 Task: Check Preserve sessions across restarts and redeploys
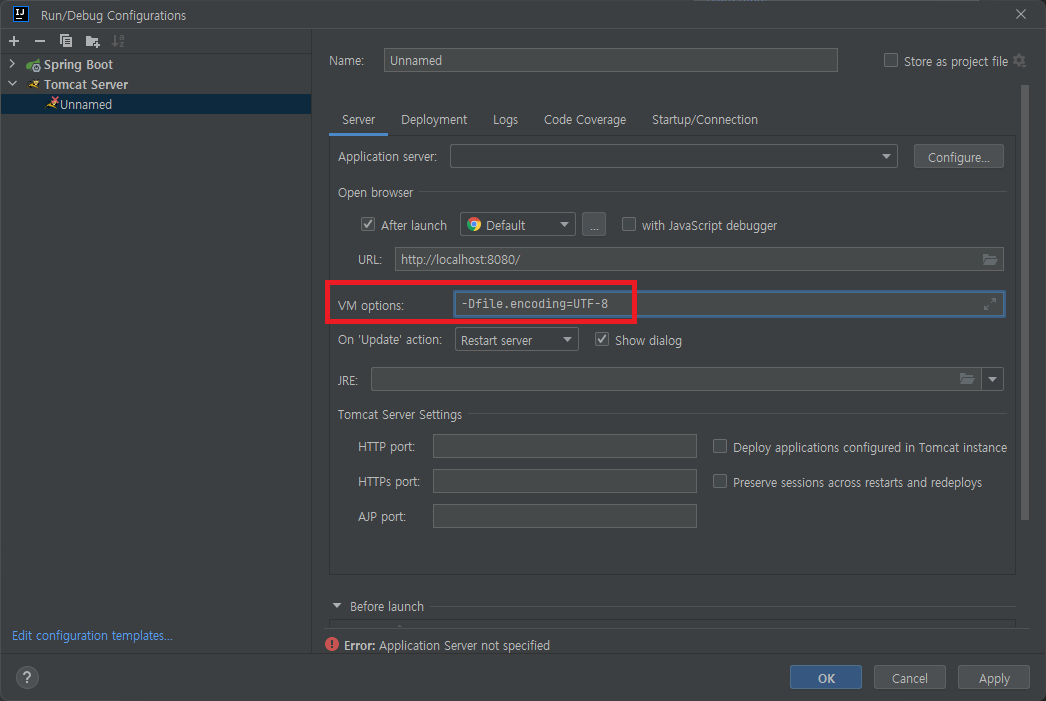tap(720, 481)
